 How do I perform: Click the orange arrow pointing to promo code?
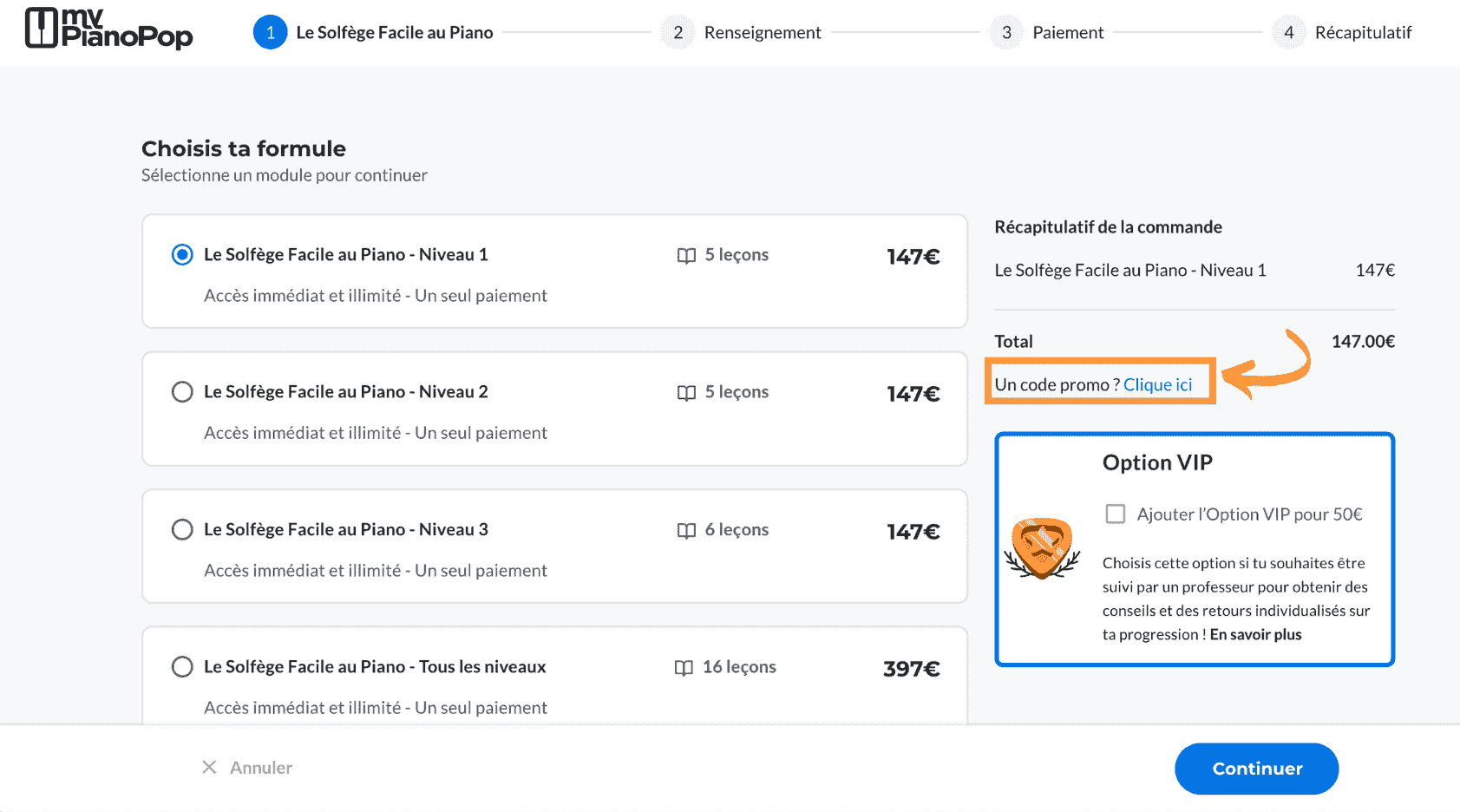pos(1269,368)
